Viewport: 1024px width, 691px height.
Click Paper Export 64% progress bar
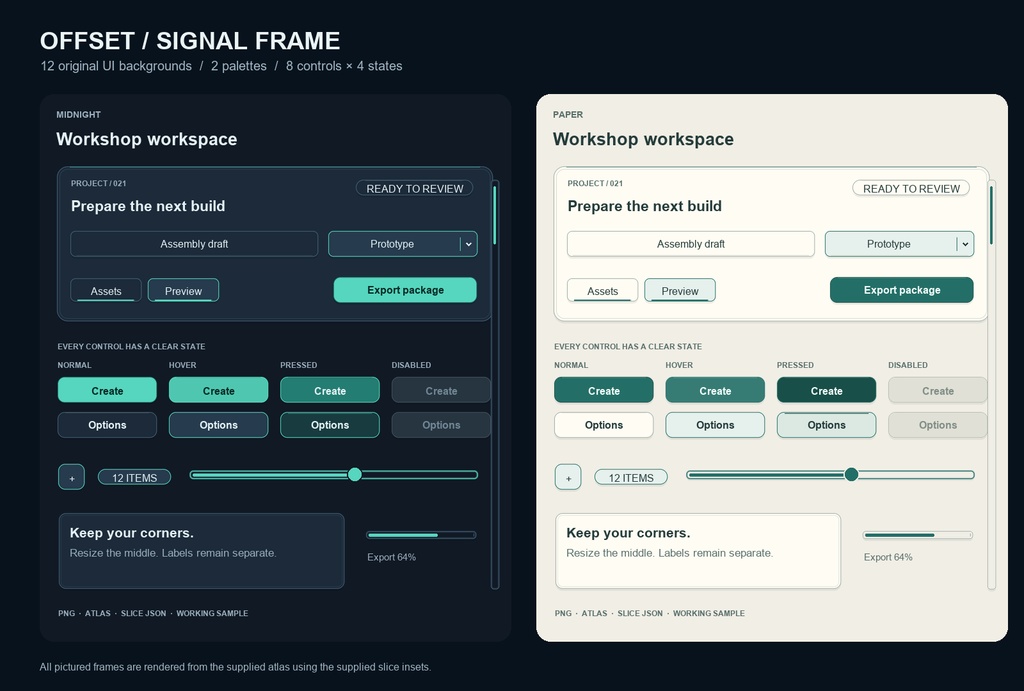918,535
